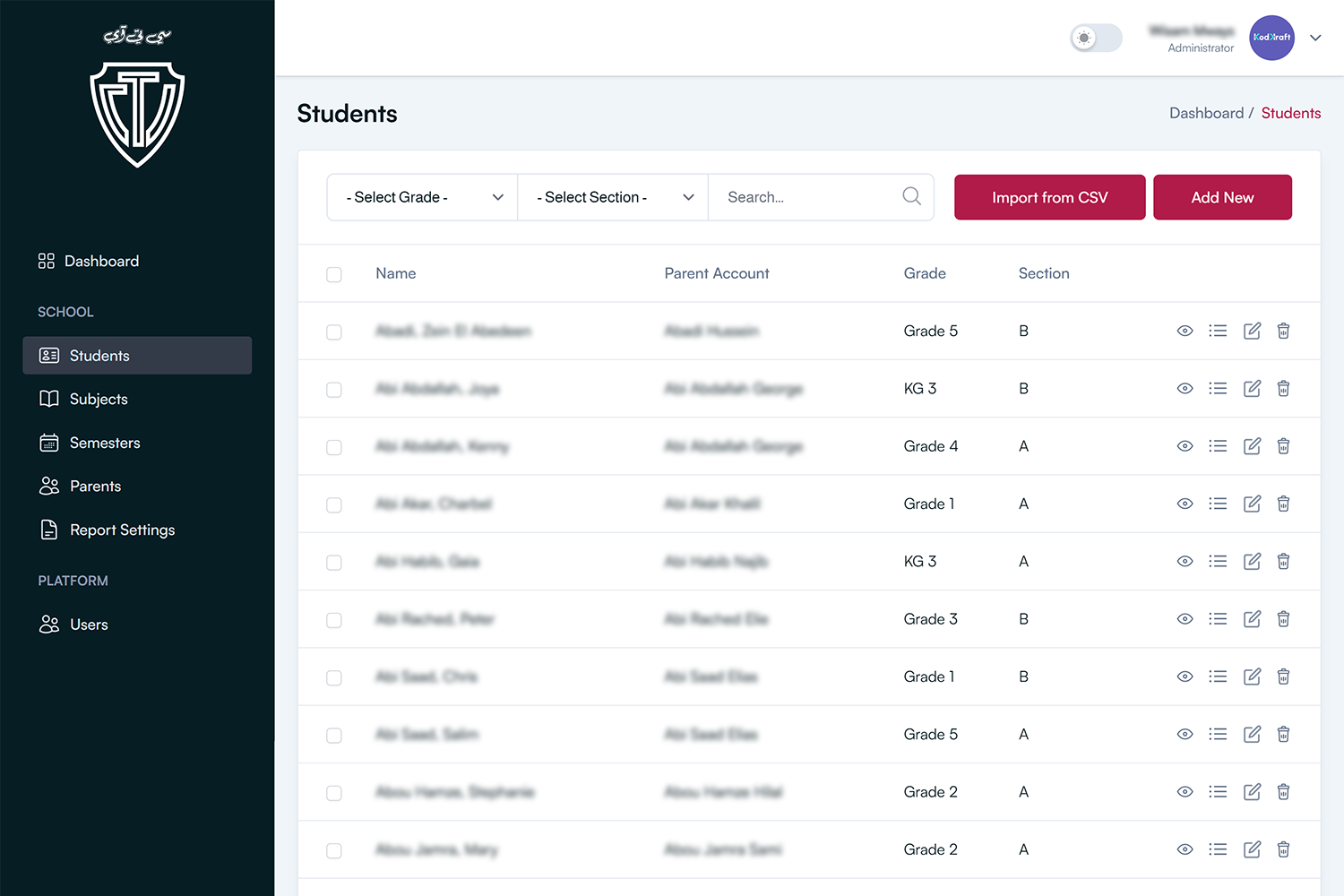Open the list details icon for third row

[1218, 445]
